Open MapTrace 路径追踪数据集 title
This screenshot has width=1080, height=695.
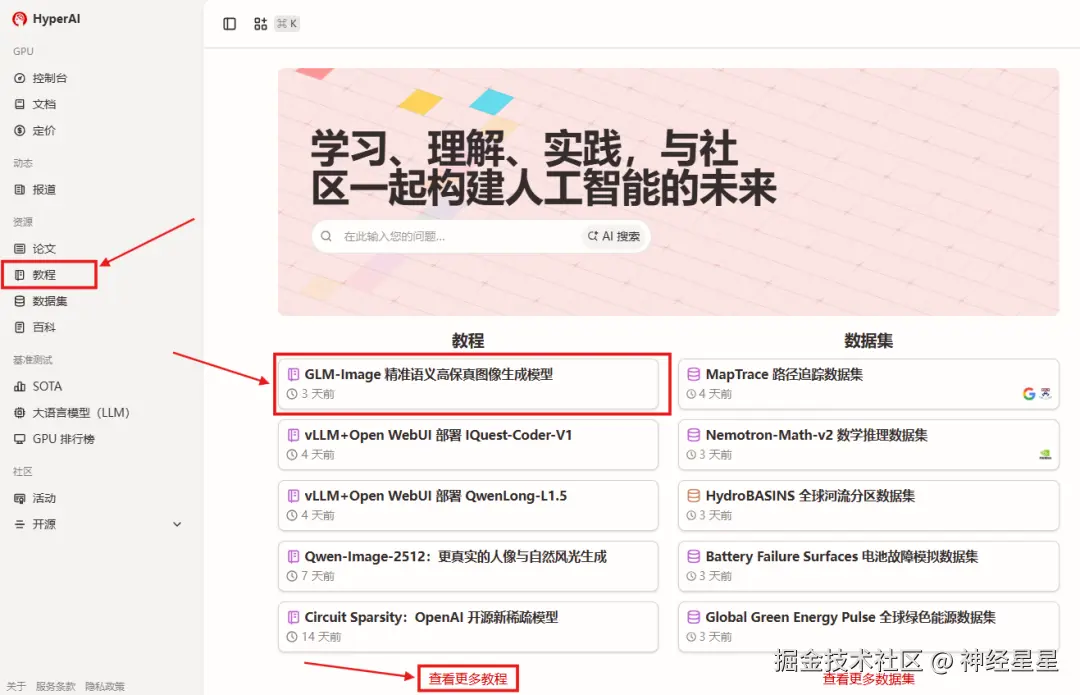[x=784, y=374]
